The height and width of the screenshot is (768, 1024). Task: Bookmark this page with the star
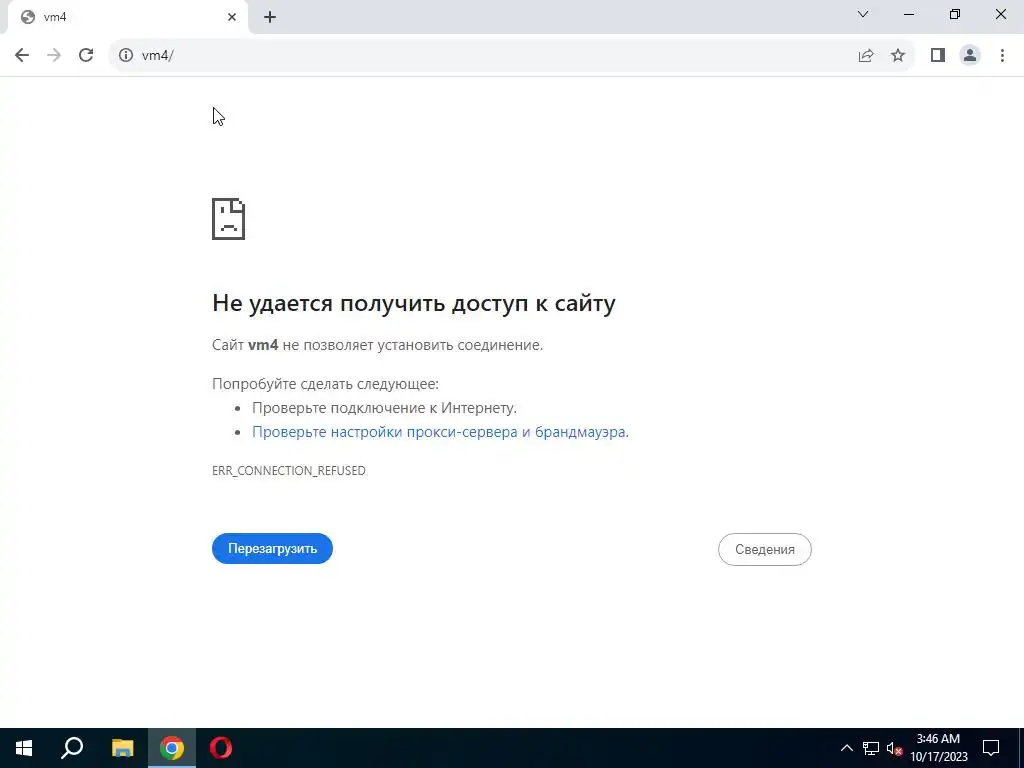click(x=898, y=56)
